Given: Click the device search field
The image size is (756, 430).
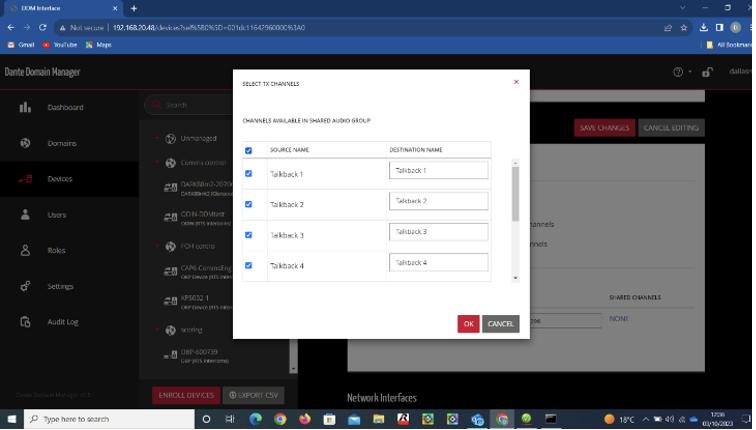Looking at the screenshot, I should coord(193,105).
